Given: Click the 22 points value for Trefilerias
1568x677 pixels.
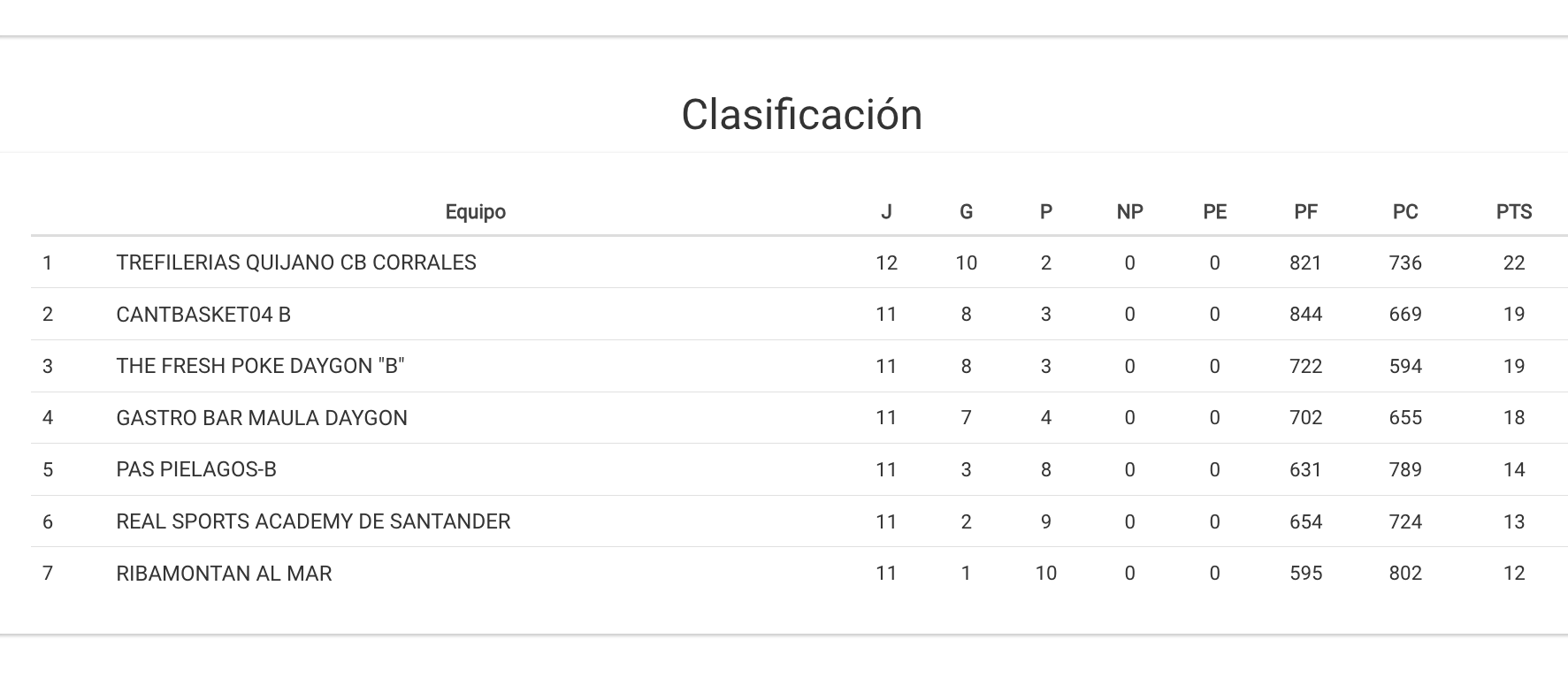Looking at the screenshot, I should [x=1513, y=263].
